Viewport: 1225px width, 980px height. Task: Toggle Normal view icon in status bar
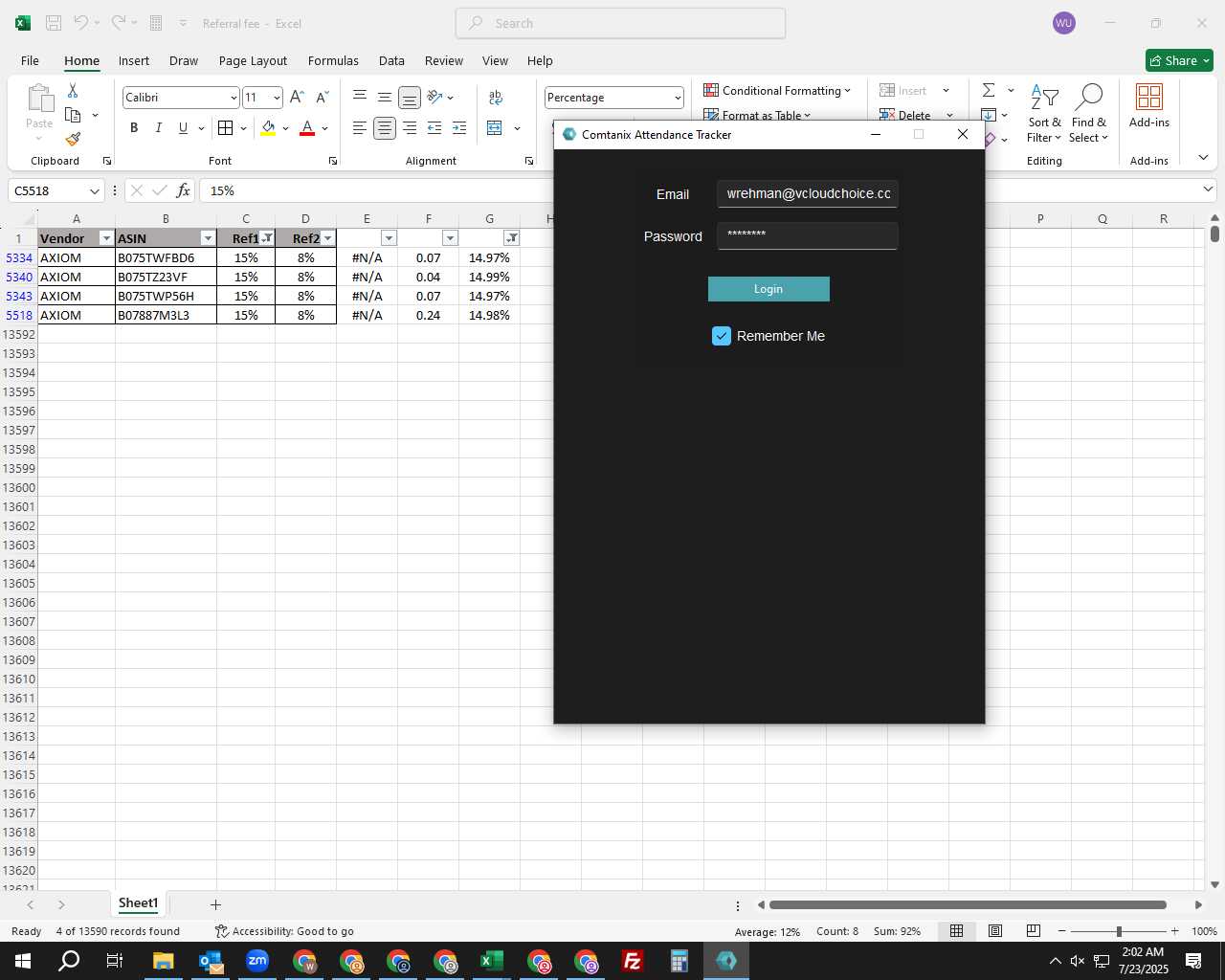pos(956,931)
